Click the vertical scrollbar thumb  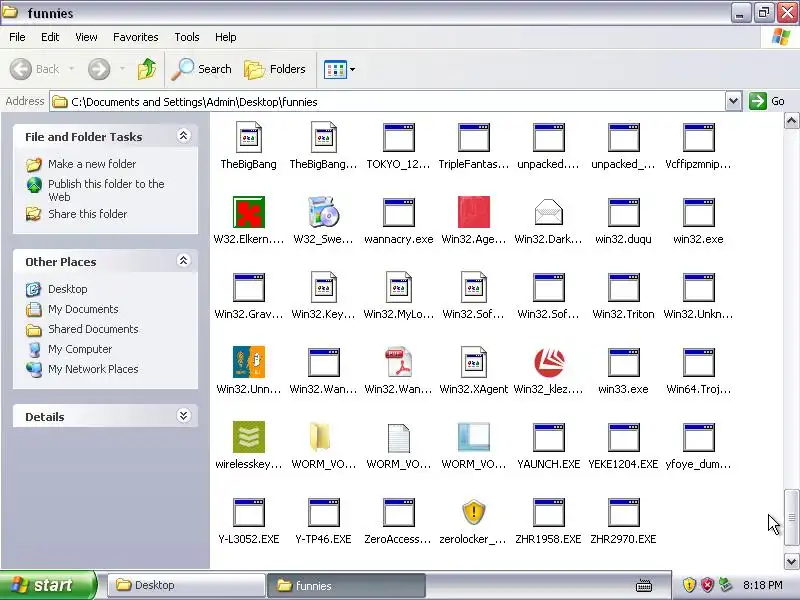click(791, 517)
